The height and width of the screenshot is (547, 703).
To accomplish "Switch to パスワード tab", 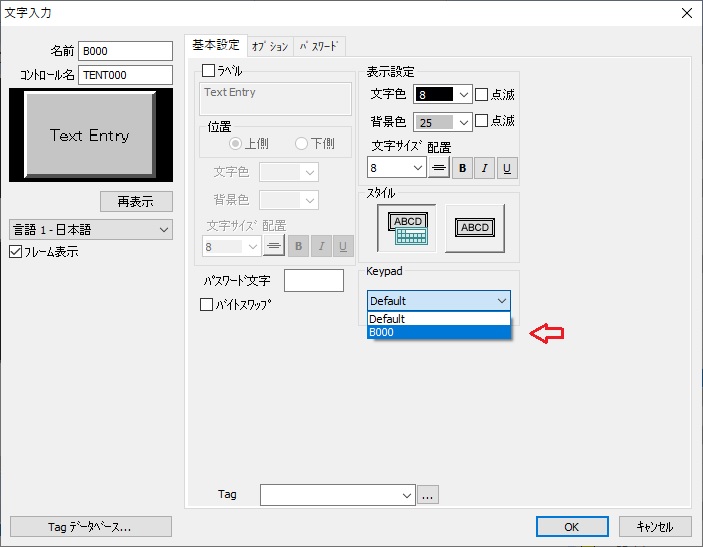I will click(319, 46).
